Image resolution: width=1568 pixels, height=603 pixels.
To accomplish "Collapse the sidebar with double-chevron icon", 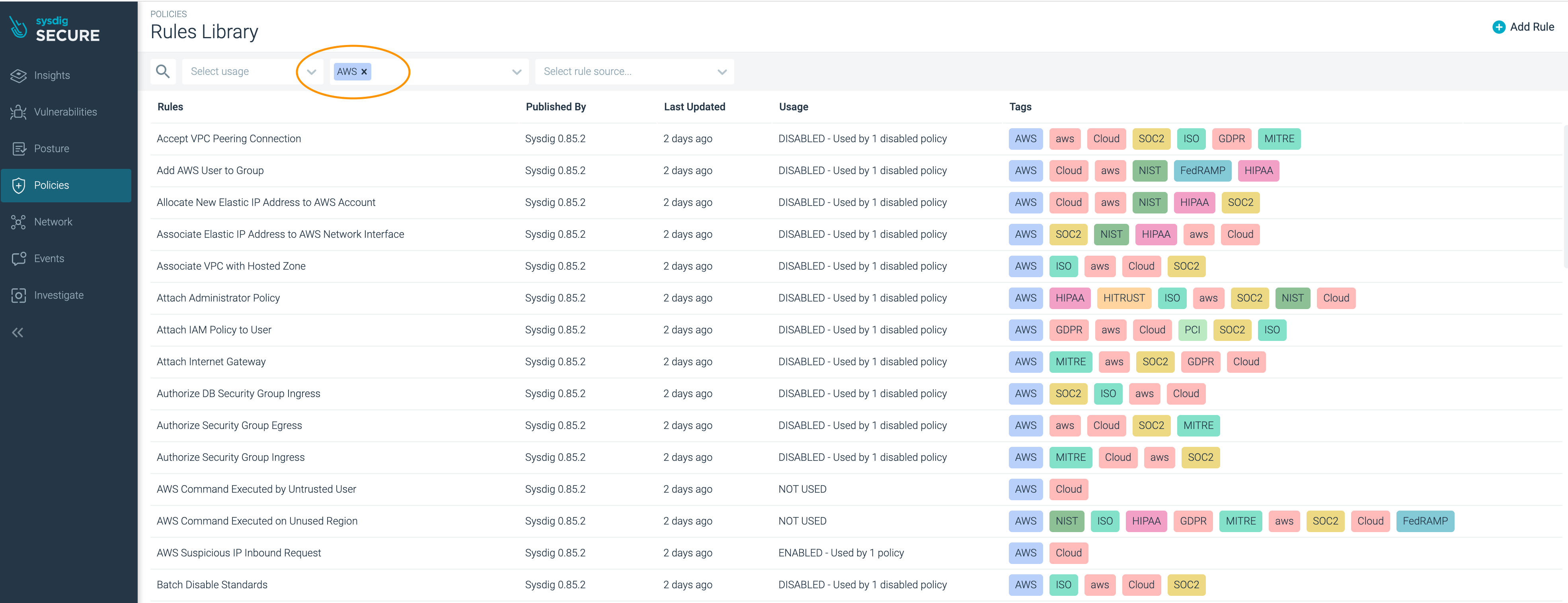I will (18, 333).
